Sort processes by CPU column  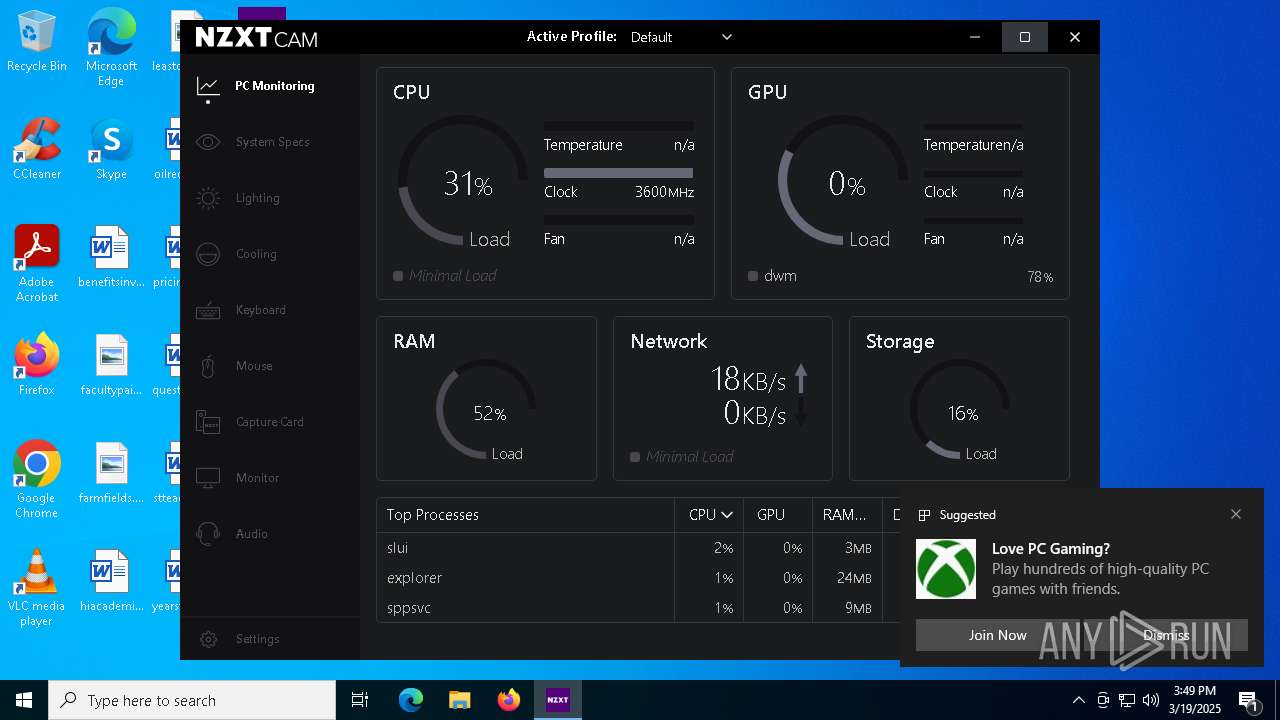coord(710,515)
